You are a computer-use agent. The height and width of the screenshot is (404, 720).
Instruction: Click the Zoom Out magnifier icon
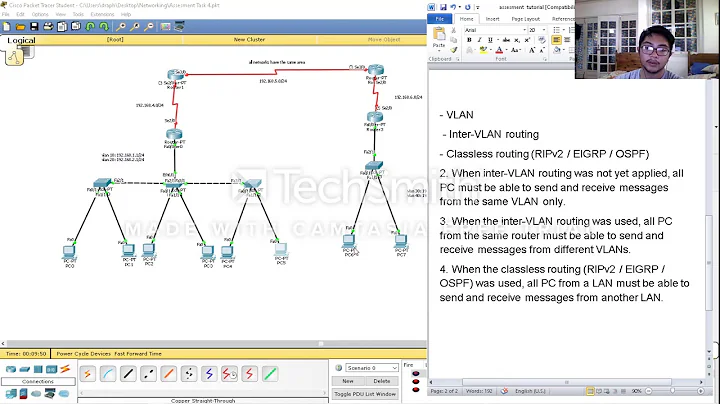click(149, 27)
